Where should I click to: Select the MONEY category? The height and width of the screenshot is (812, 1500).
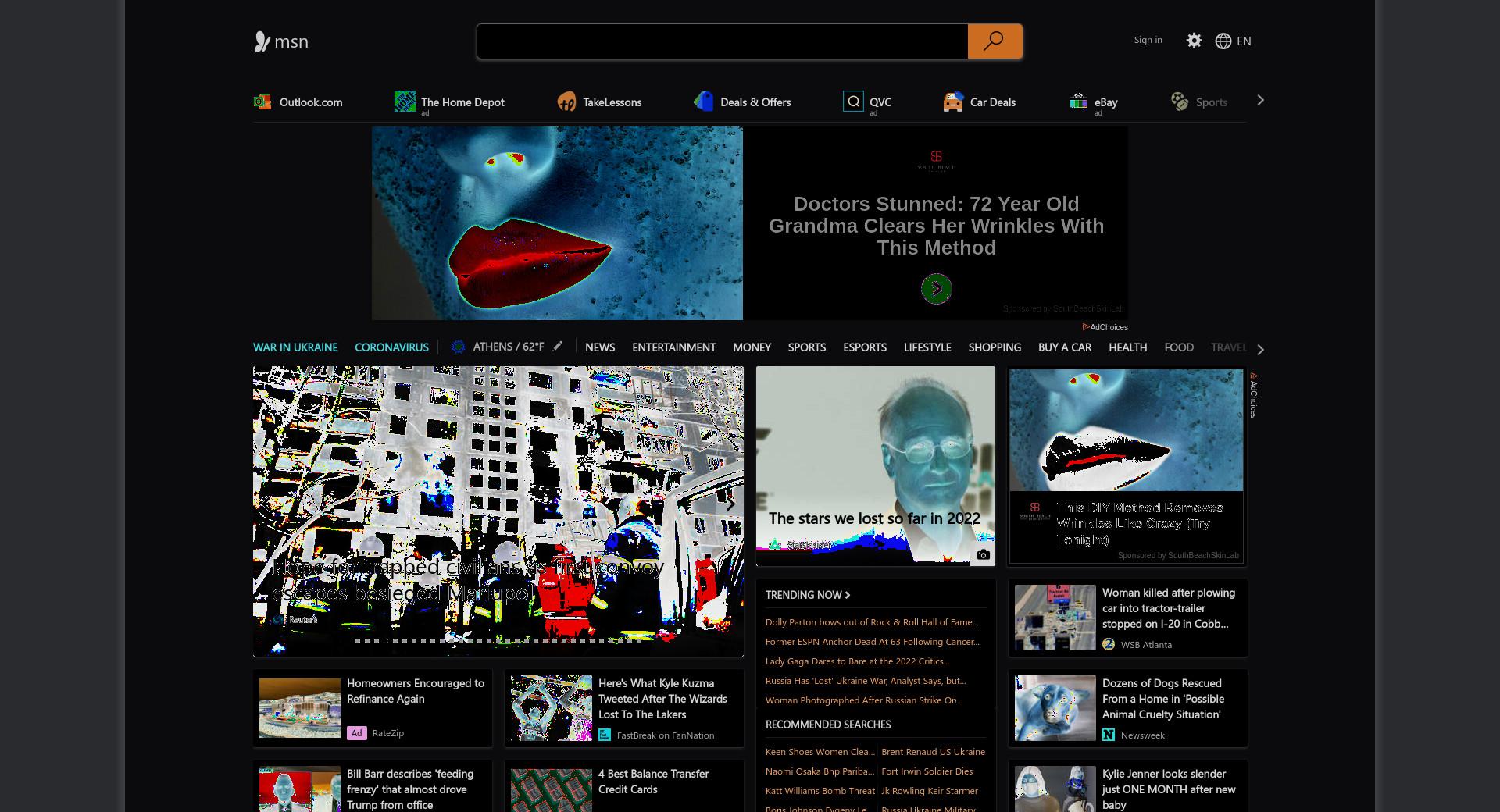point(752,347)
